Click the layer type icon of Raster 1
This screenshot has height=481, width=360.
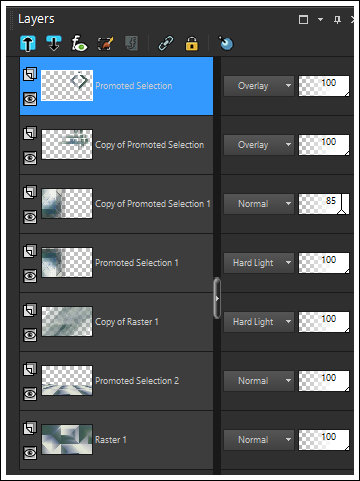30,428
